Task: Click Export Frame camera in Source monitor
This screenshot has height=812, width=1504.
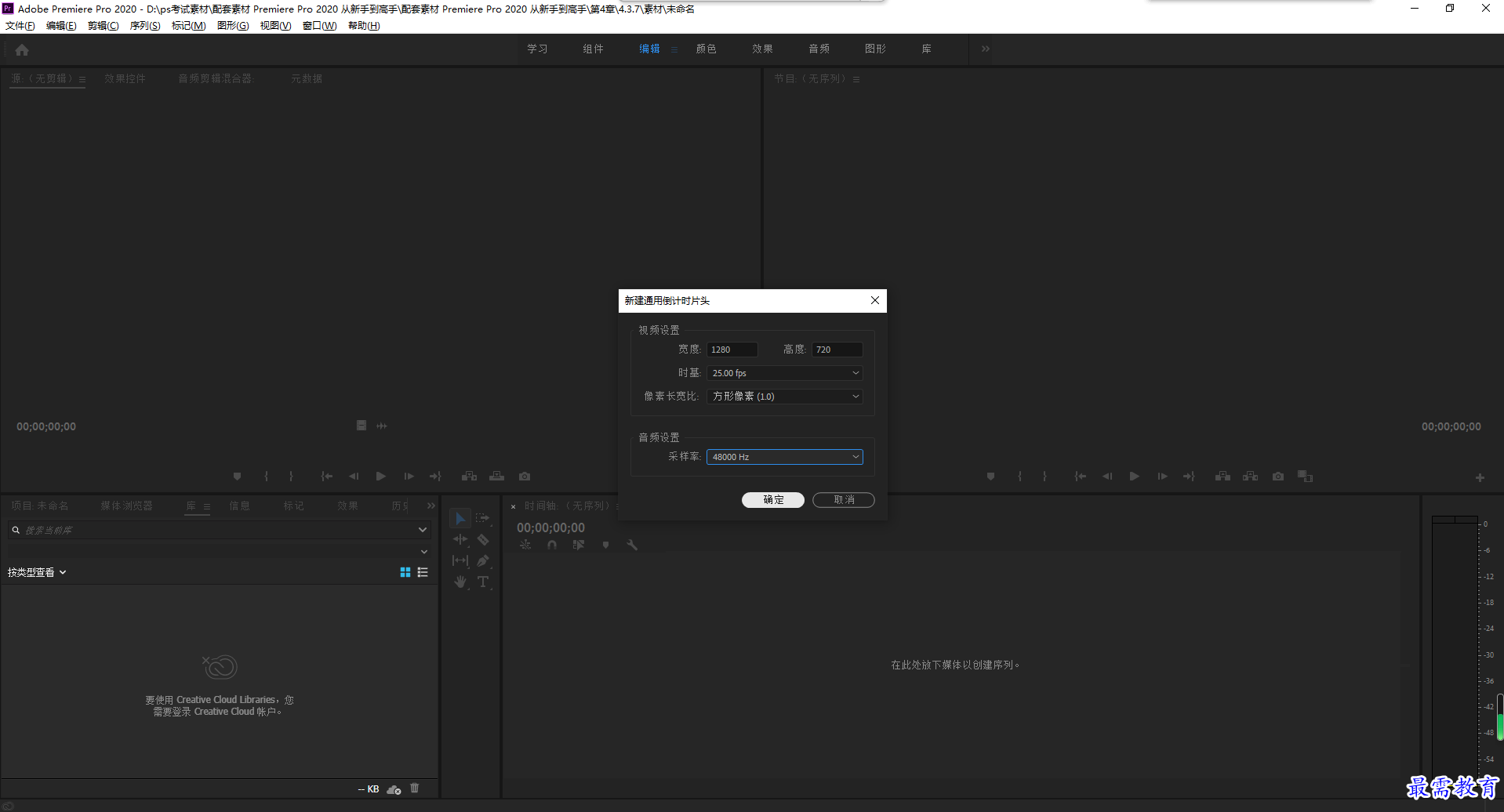Action: 525,476
